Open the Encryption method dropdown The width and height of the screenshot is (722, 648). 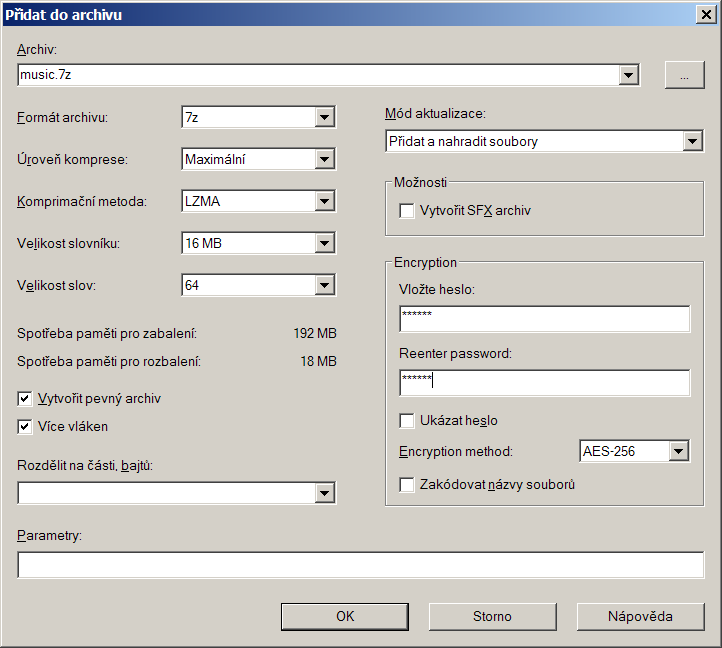click(679, 451)
